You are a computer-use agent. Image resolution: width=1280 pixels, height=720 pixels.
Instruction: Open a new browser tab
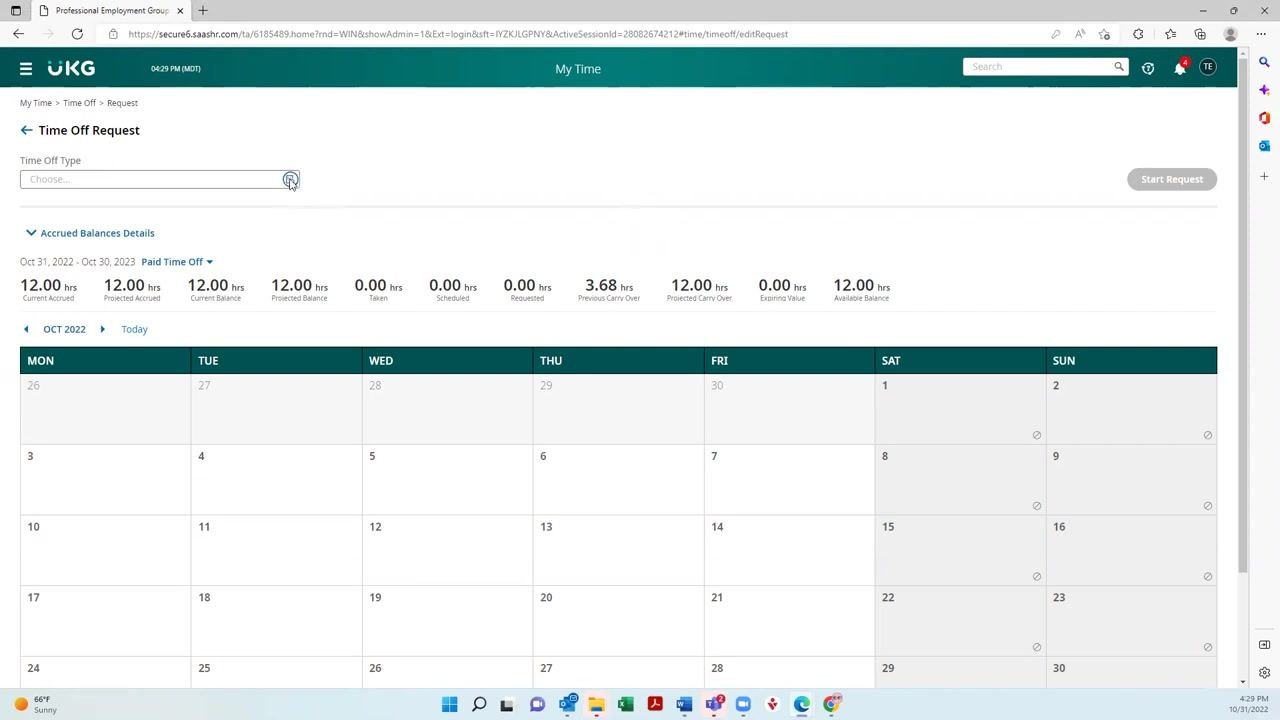[x=203, y=11]
